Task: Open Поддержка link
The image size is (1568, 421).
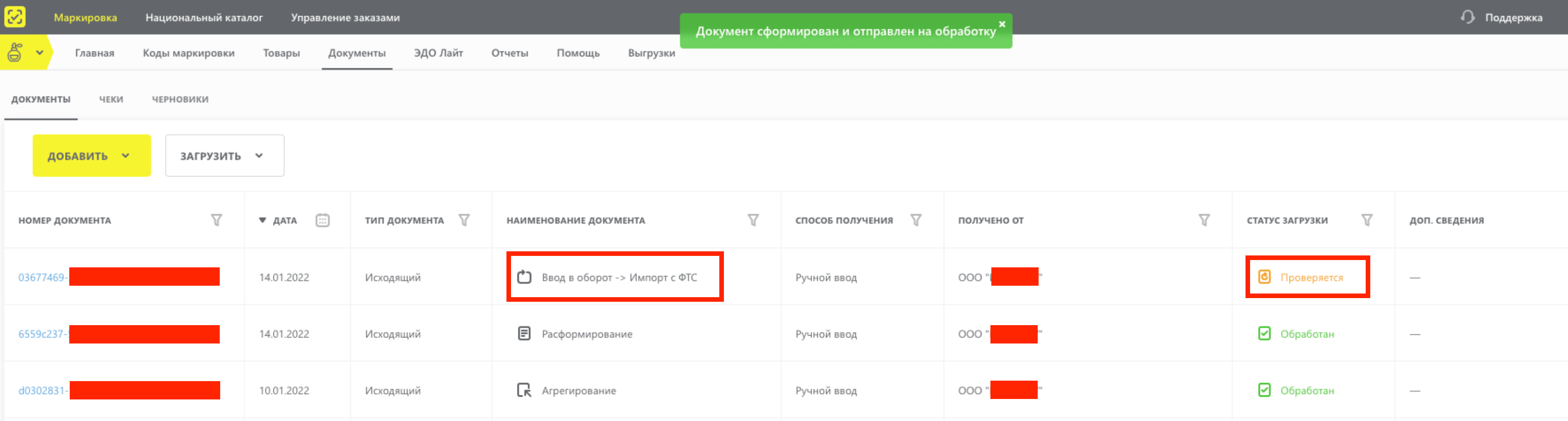Action: coord(1513,17)
